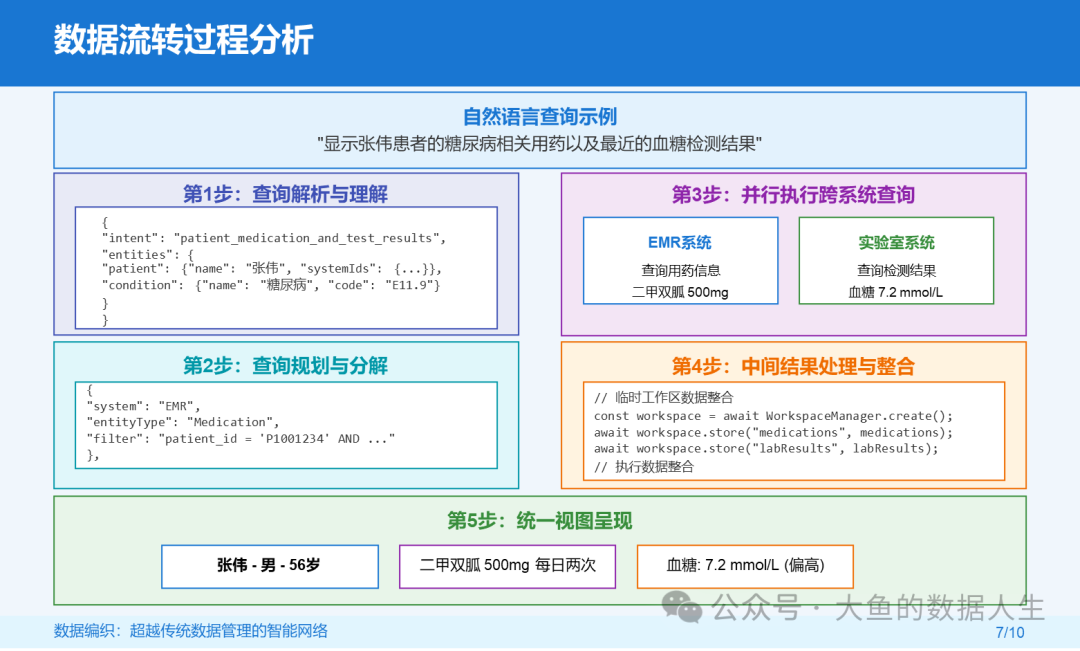
Task: Click the WorkspaceManager code snippet box
Action: (793, 431)
